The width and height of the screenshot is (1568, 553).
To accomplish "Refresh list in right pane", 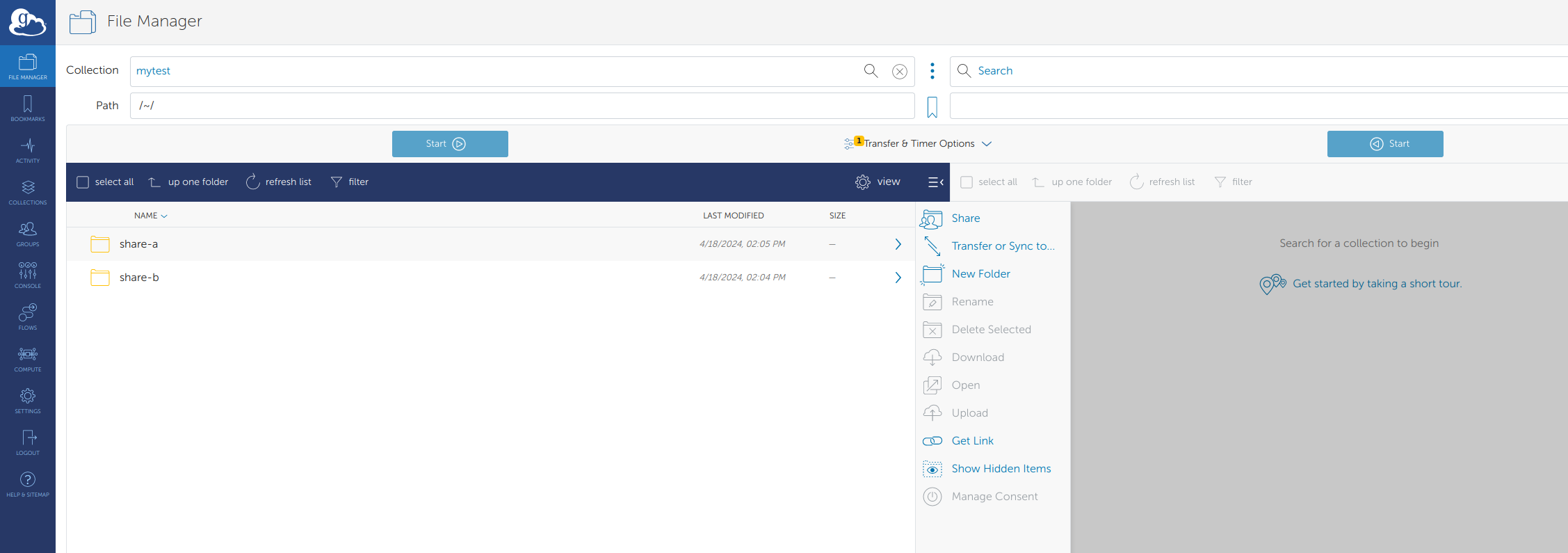I will [x=1163, y=182].
